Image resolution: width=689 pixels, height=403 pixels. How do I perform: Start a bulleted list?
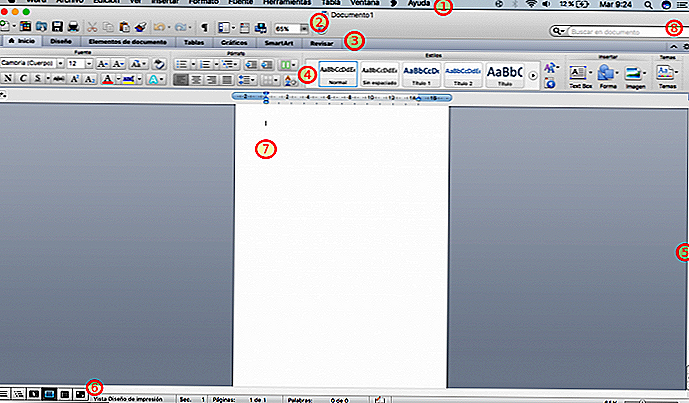click(183, 63)
